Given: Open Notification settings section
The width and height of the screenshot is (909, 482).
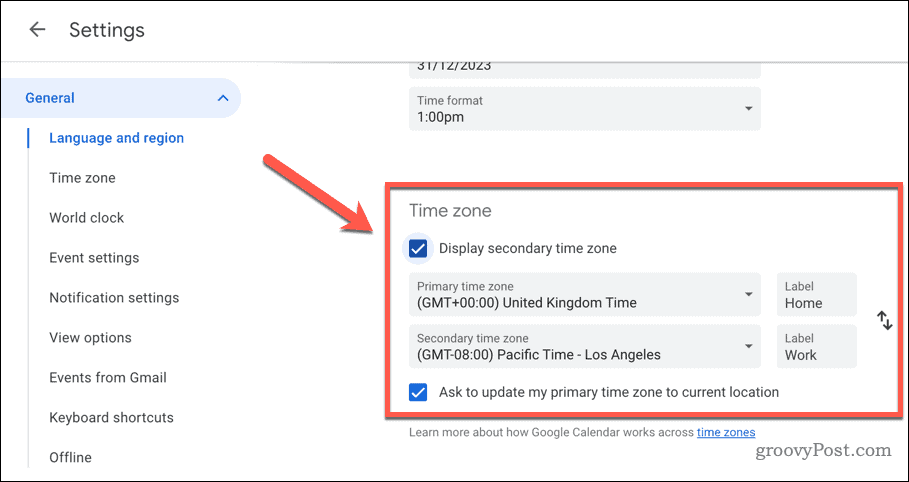Looking at the screenshot, I should click(x=114, y=298).
